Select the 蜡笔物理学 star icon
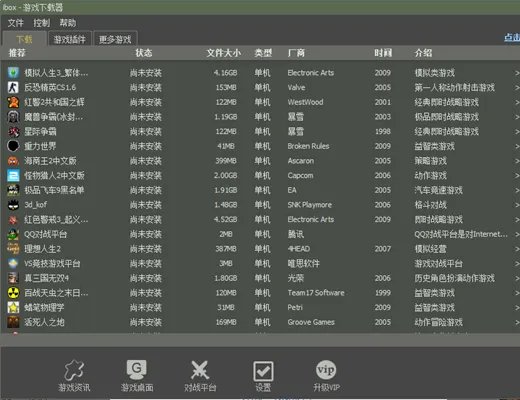 point(13,307)
